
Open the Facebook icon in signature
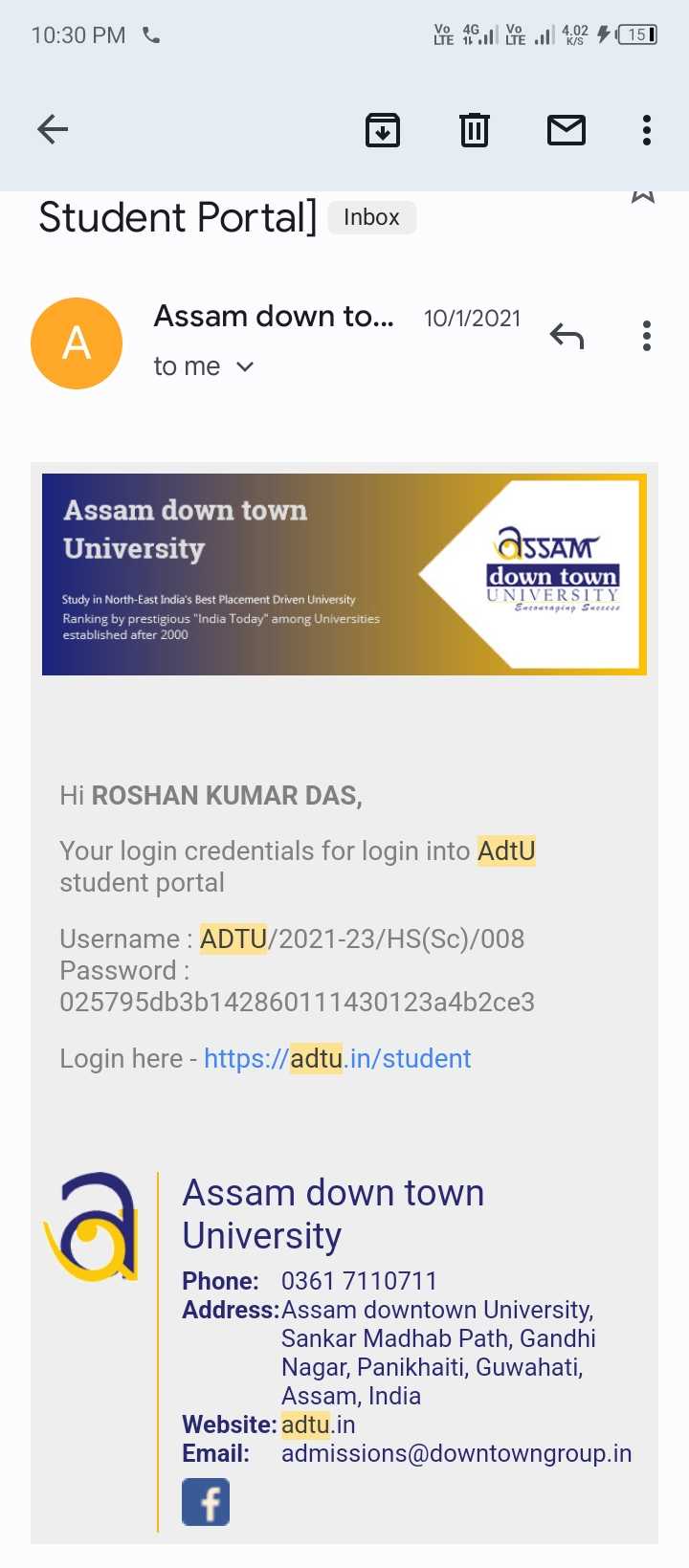pyautogui.click(x=206, y=1501)
